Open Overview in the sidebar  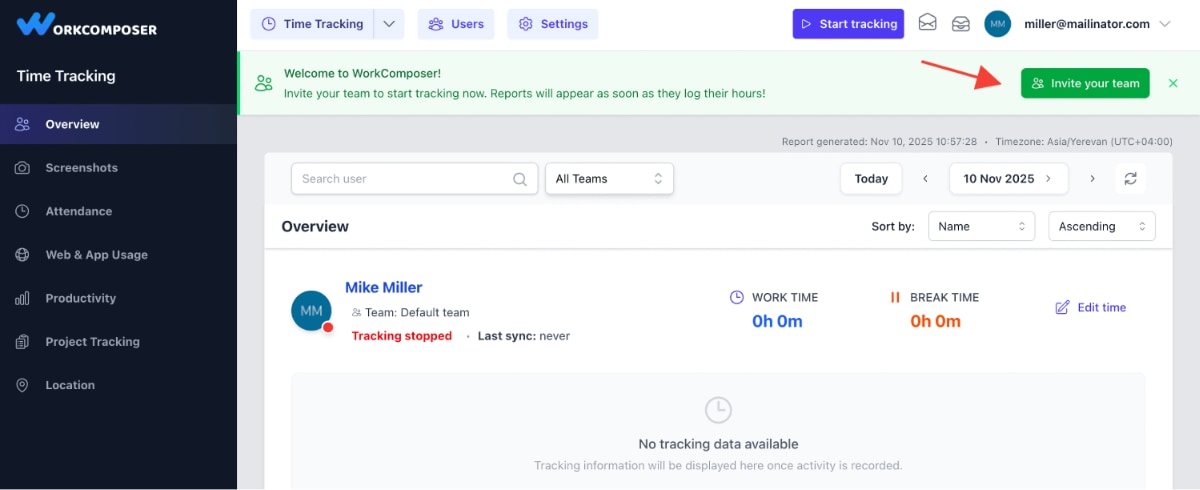[118, 124]
